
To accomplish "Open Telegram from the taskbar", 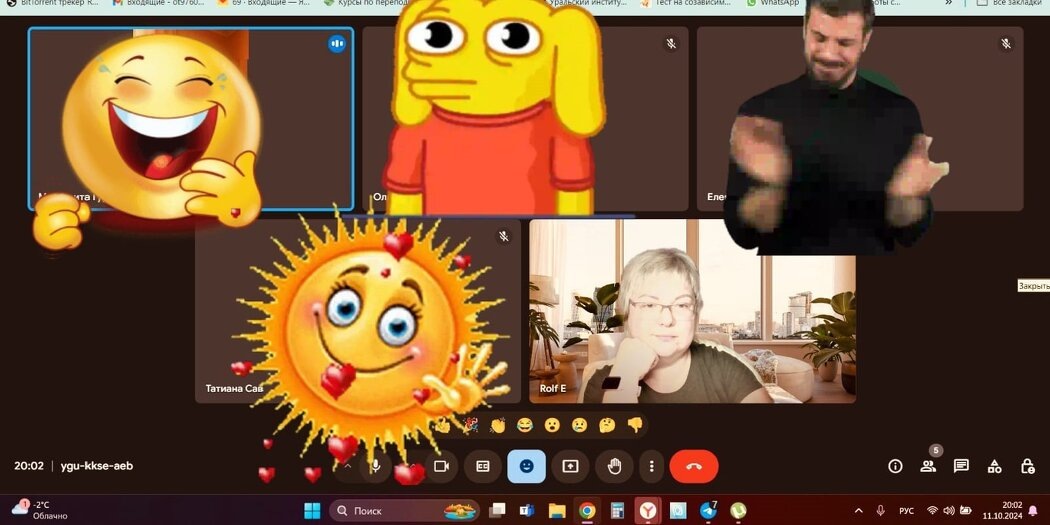I will coord(708,511).
